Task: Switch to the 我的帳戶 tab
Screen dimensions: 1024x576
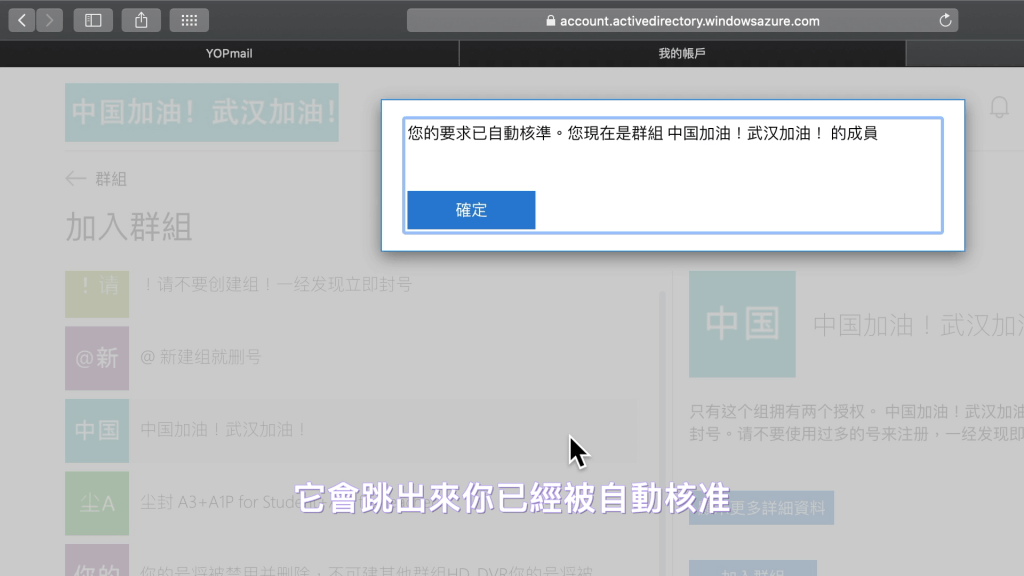Action: tap(682, 54)
